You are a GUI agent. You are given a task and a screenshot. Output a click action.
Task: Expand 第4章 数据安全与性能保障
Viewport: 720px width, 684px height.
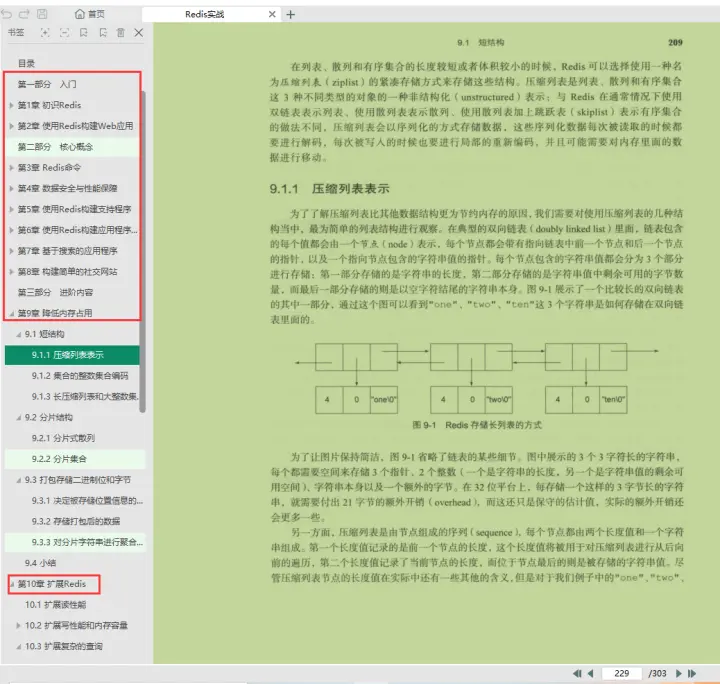11,188
